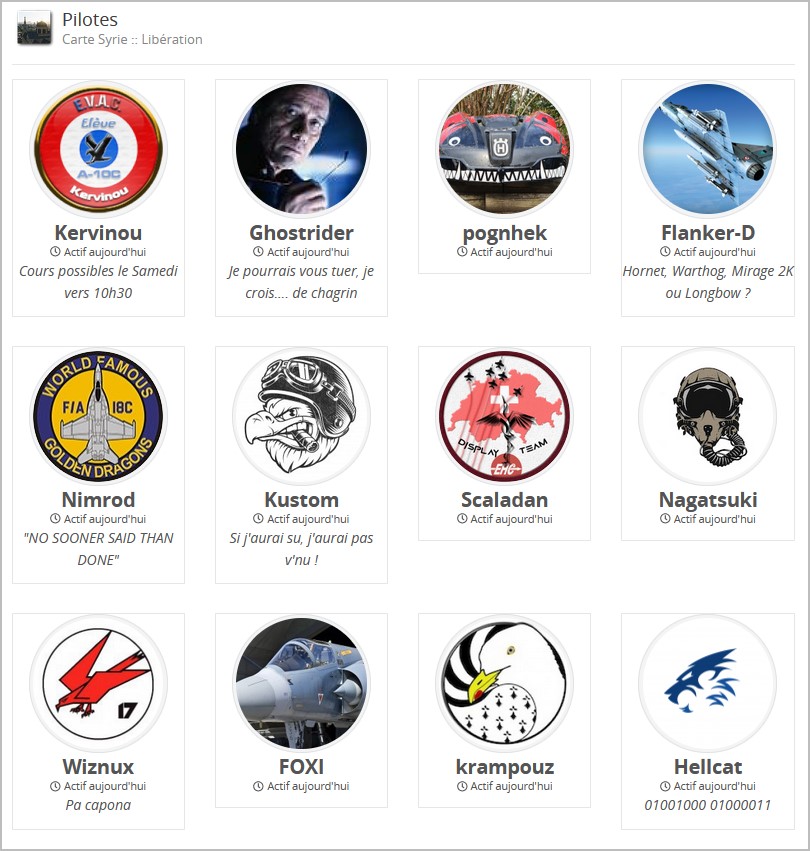Open Kustom's eagle with helmet avatar
The height and width of the screenshot is (851, 810).
pos(301,416)
